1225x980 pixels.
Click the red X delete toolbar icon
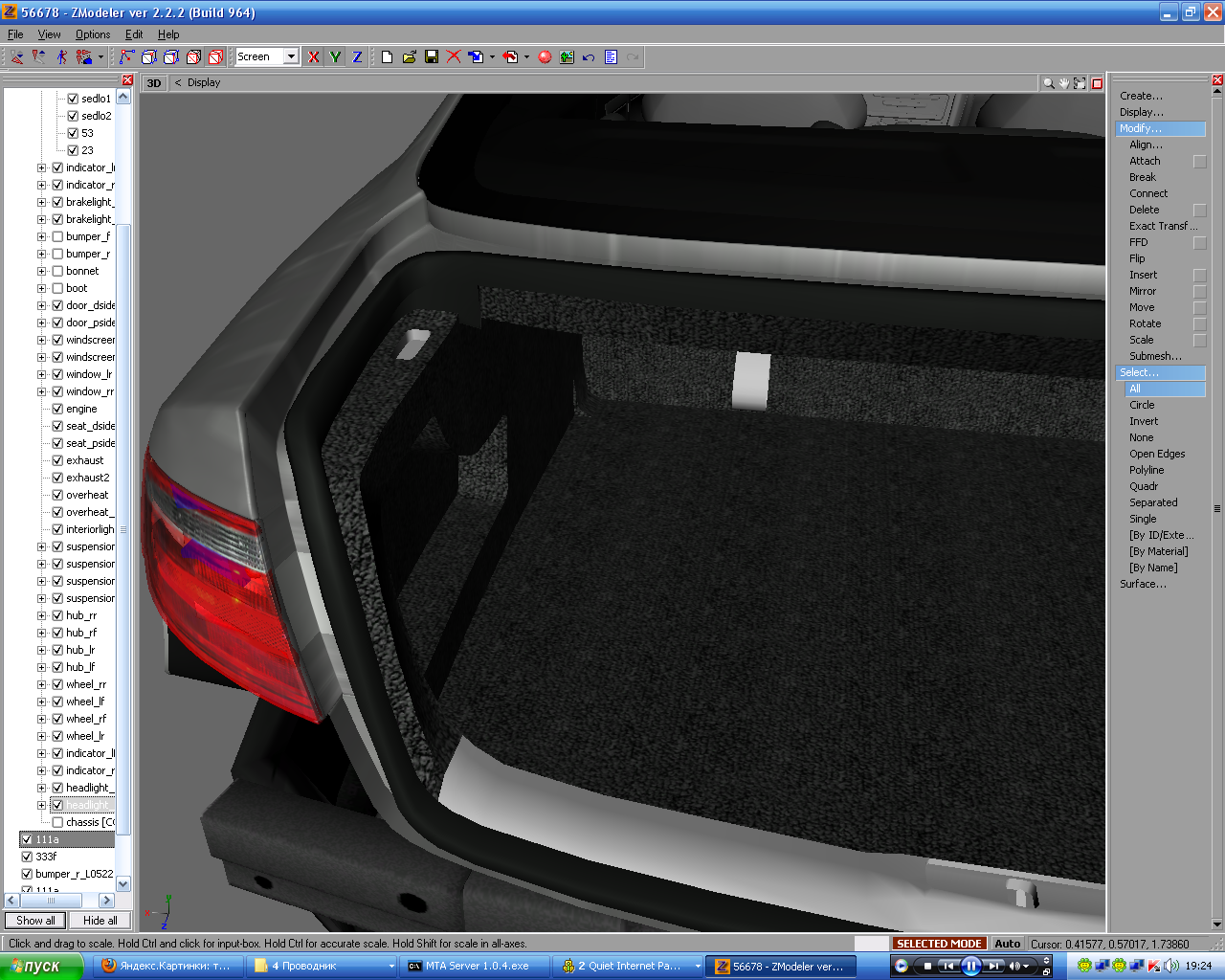point(454,57)
